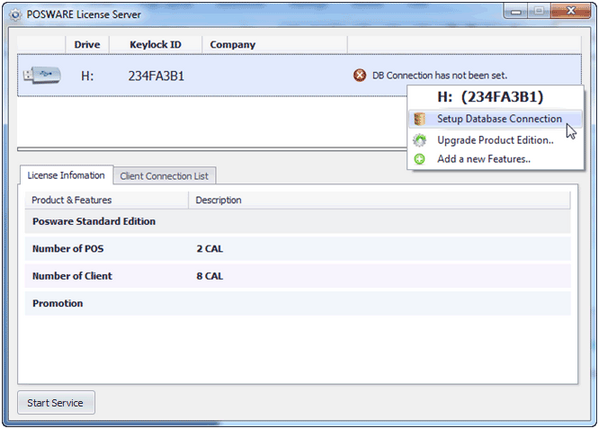Minimize the POSWARE License Server window
Image resolution: width=599 pixels, height=429 pixels.
pos(516,12)
